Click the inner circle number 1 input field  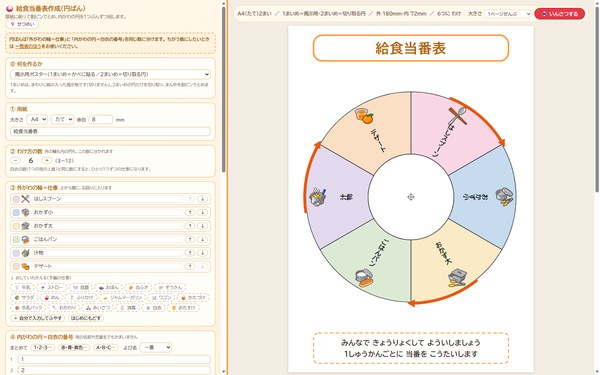[114, 359]
